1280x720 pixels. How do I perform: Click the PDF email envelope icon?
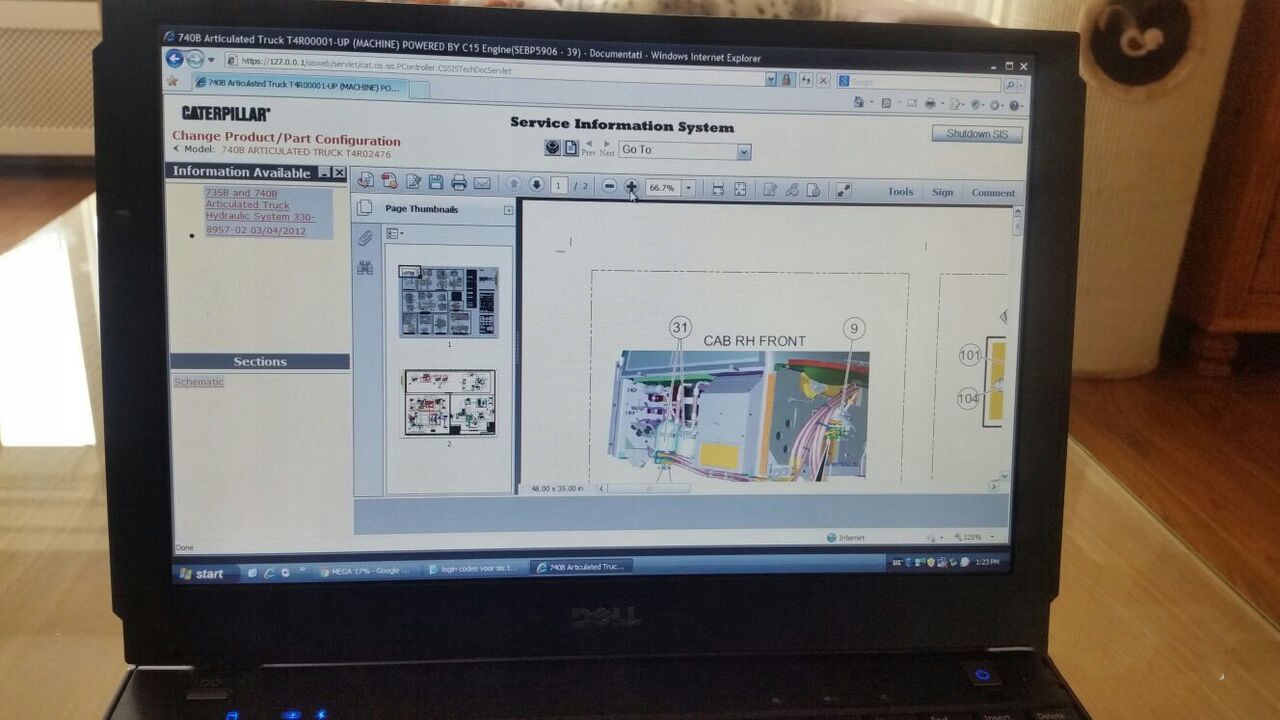coord(482,183)
